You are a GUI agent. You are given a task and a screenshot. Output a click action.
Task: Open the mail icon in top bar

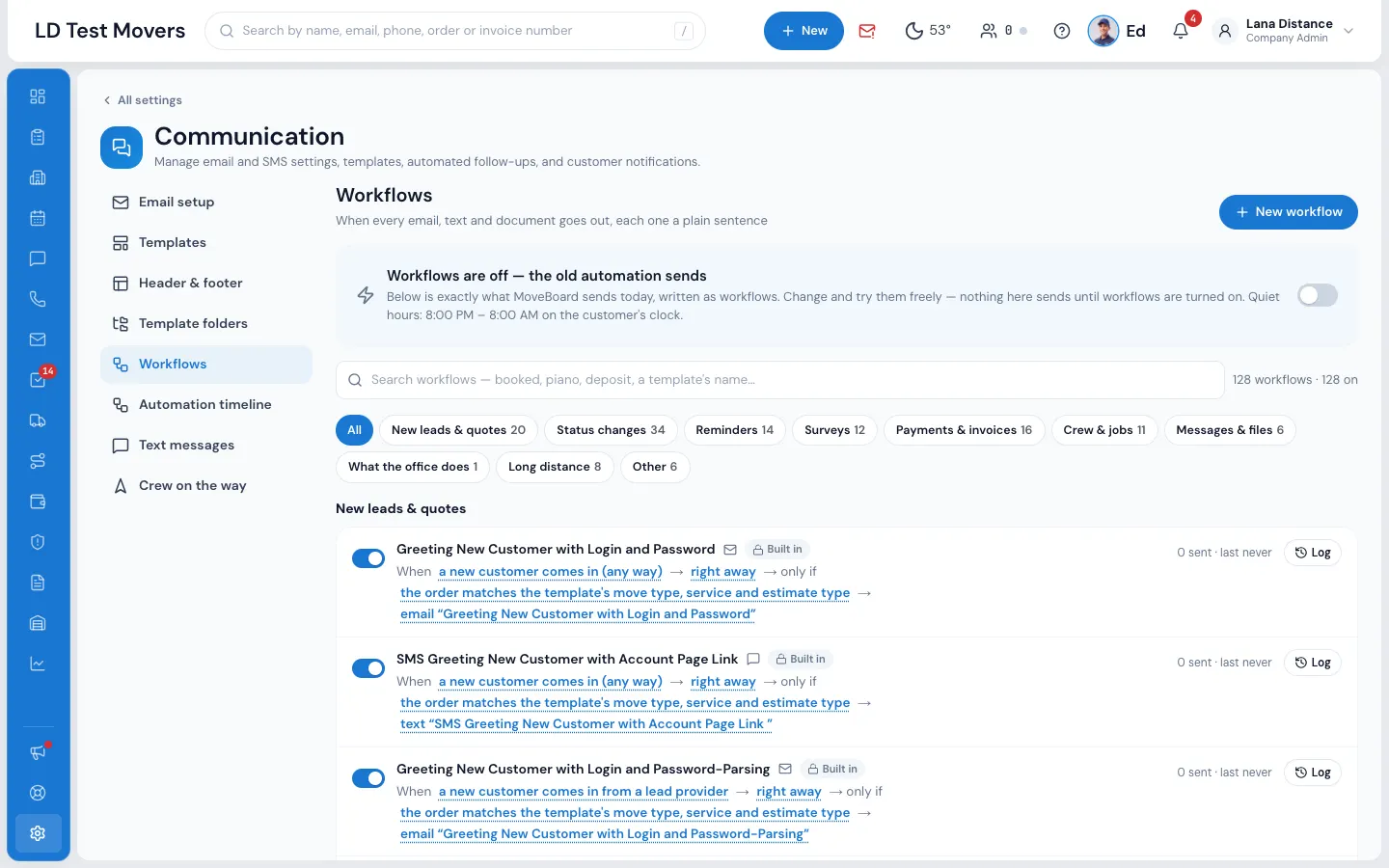[x=867, y=31]
